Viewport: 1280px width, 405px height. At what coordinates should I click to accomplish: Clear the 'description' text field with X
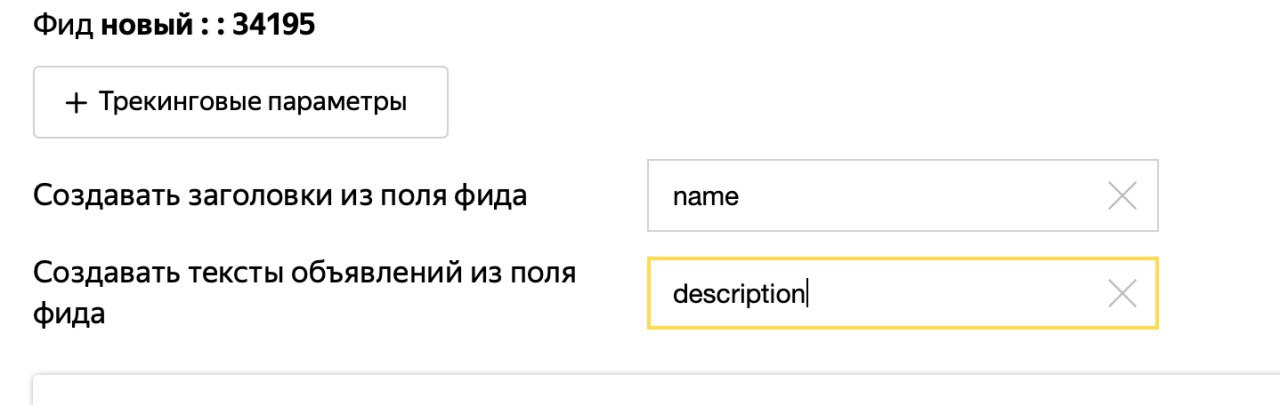tap(1123, 294)
